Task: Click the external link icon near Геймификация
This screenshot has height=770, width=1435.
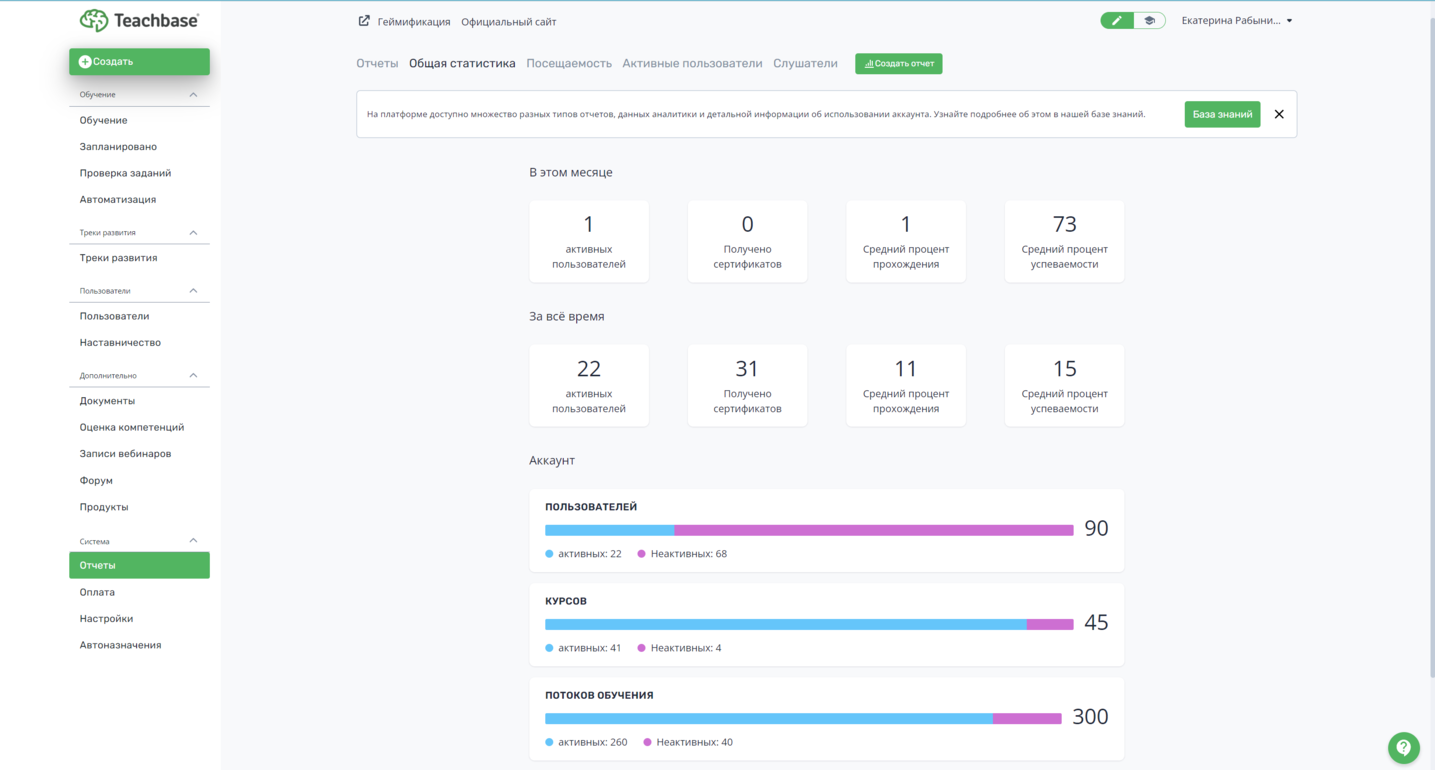Action: (364, 21)
